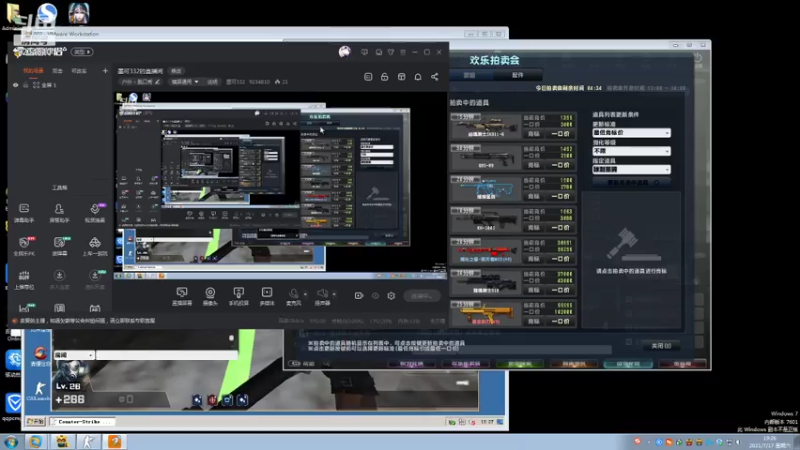
Task: Click the speaker icon in streaming toolbar
Action: (x=322, y=293)
